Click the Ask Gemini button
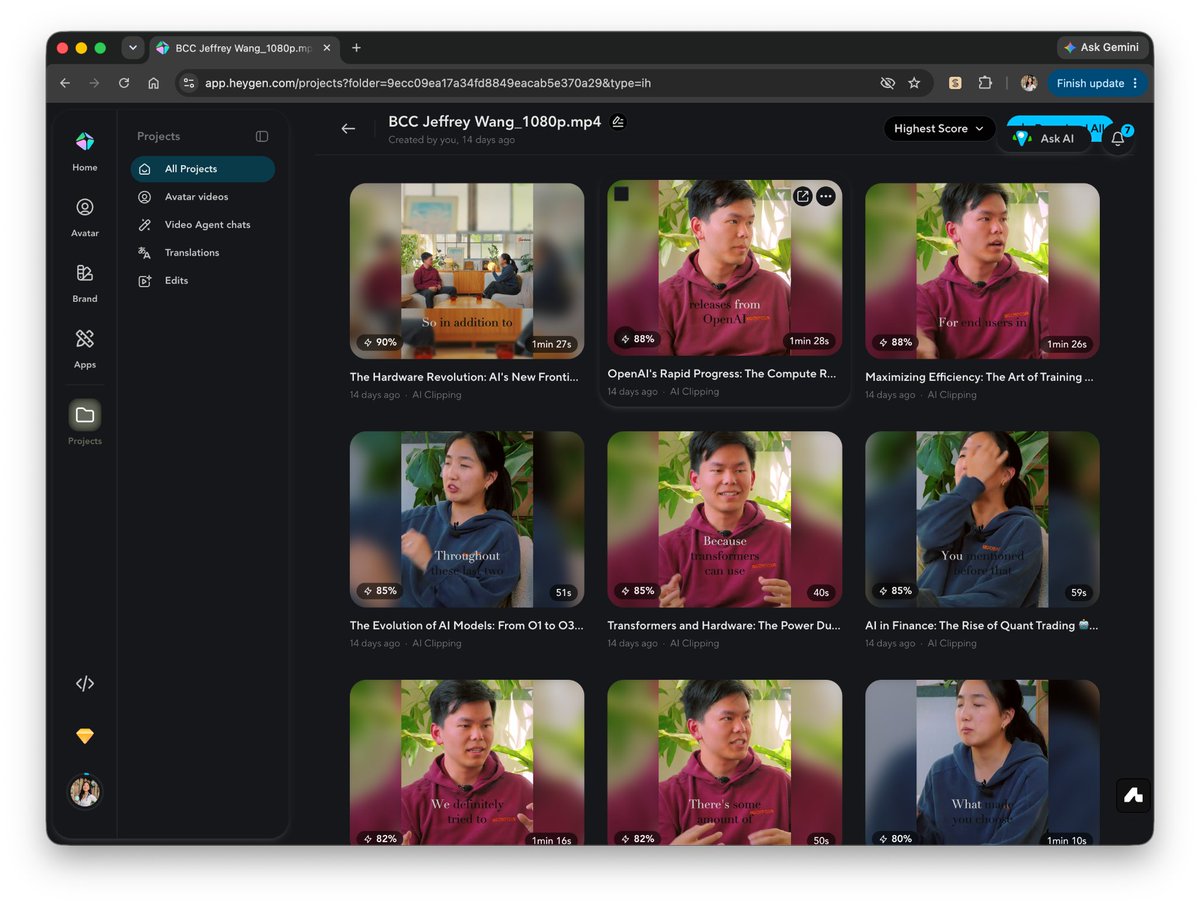This screenshot has width=1200, height=906. pyautogui.click(x=1101, y=48)
